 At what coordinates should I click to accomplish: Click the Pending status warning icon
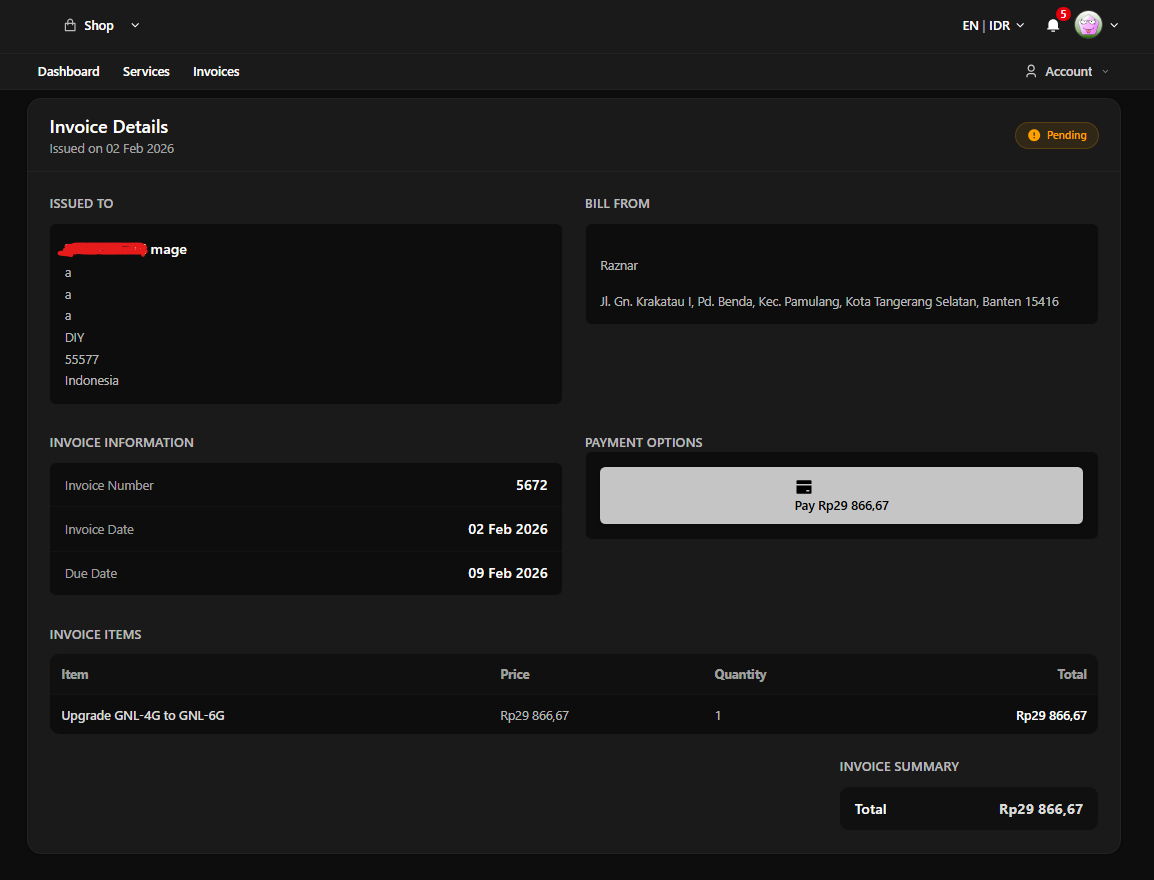[1034, 136]
